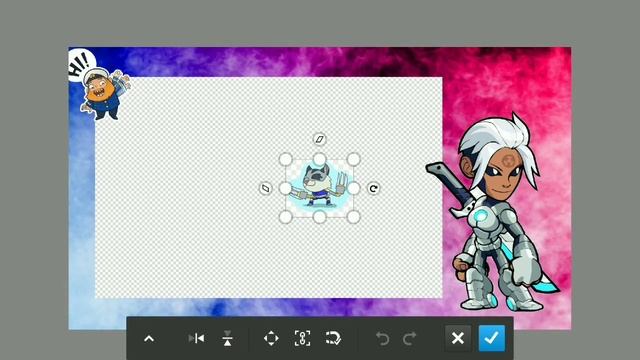Cancel the transform with the X button
Image resolution: width=640 pixels, height=360 pixels.
[458, 338]
